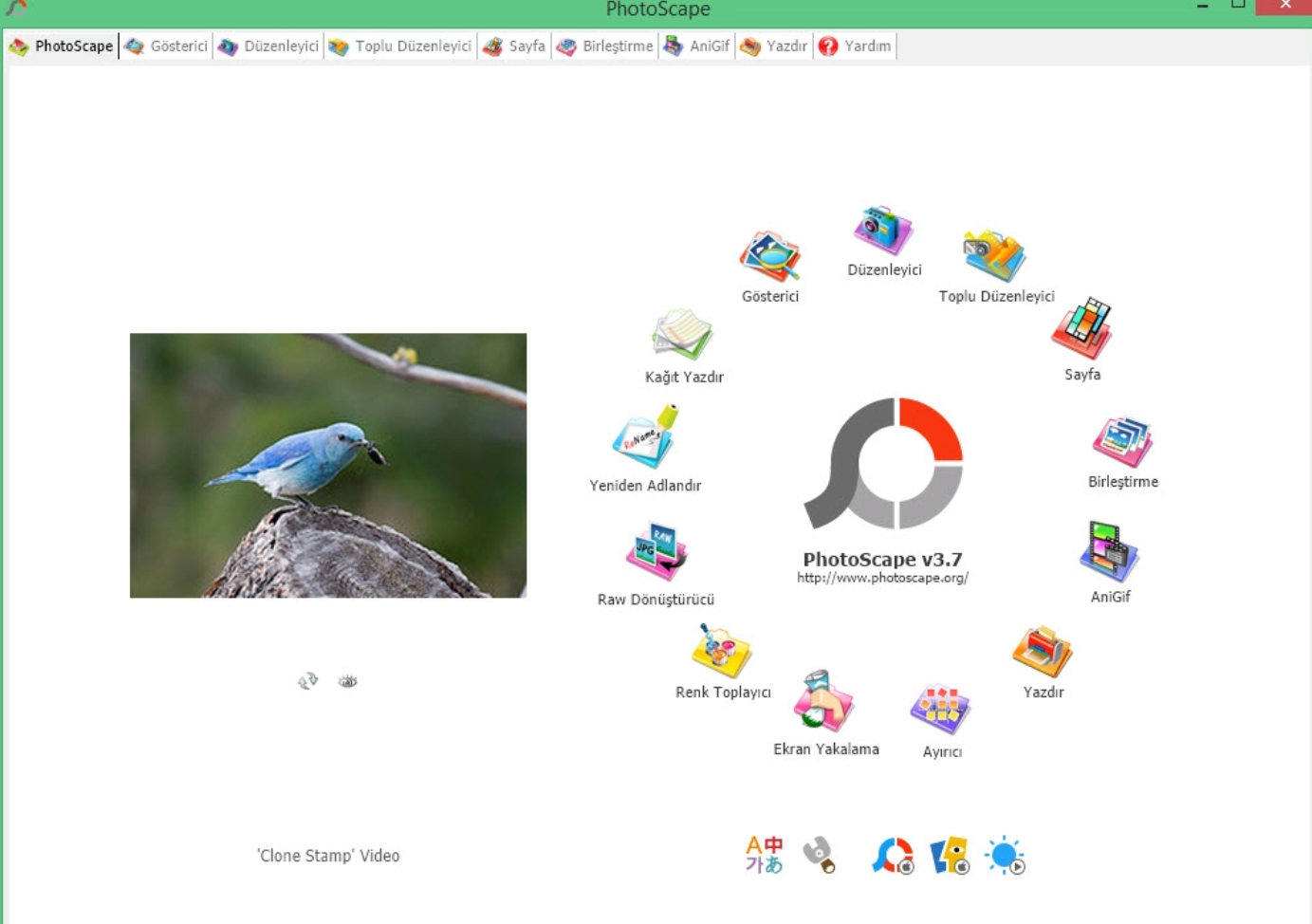
Task: Click the Sayfa page icon
Action: click(1081, 329)
